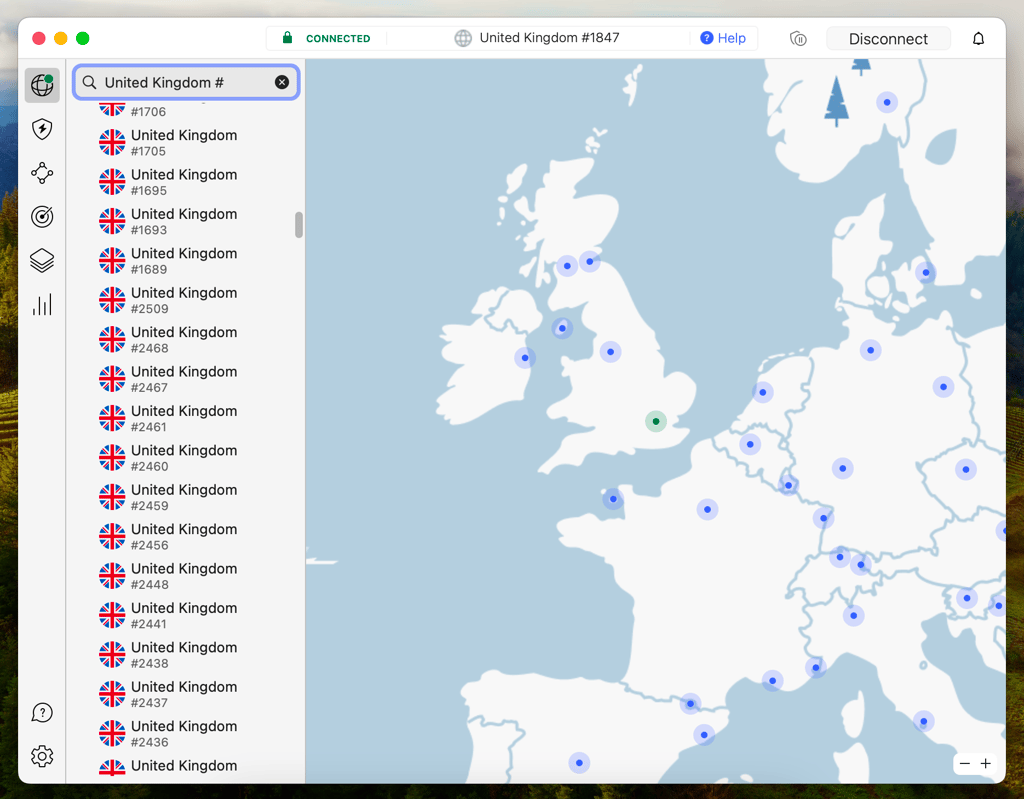Image resolution: width=1024 pixels, height=799 pixels.
Task: Click the pause connection icon in toolbar
Action: point(798,39)
